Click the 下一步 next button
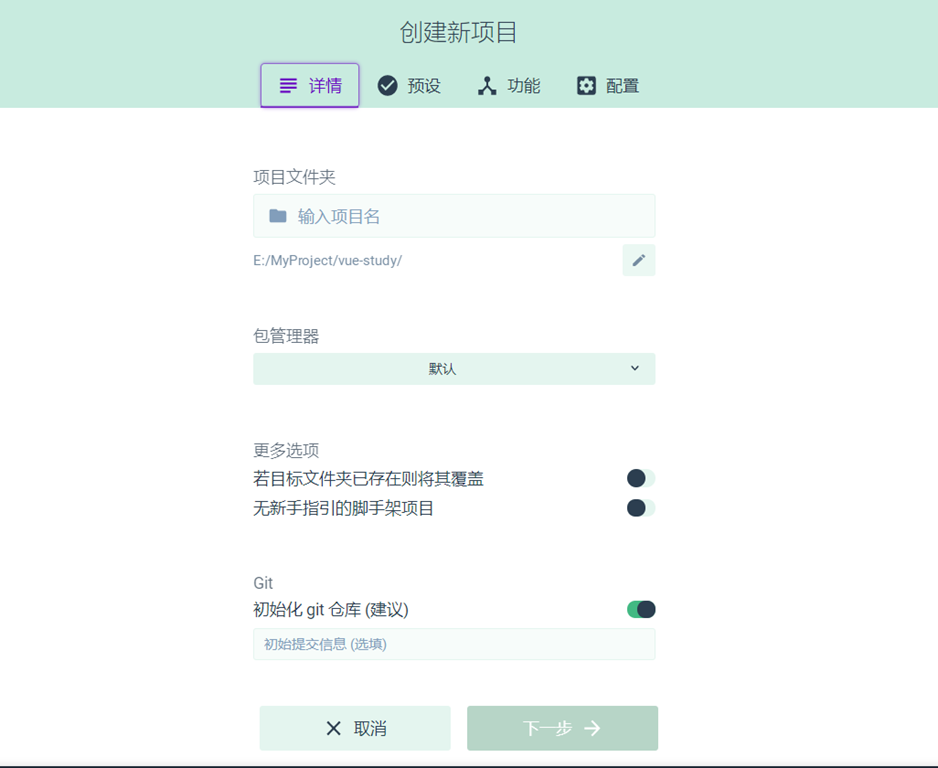 562,728
